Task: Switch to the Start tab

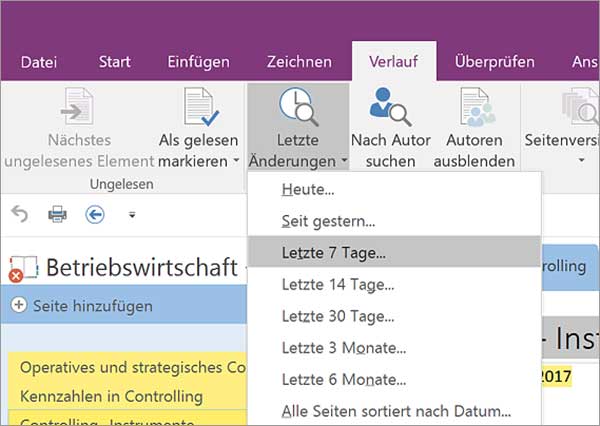Action: (114, 62)
